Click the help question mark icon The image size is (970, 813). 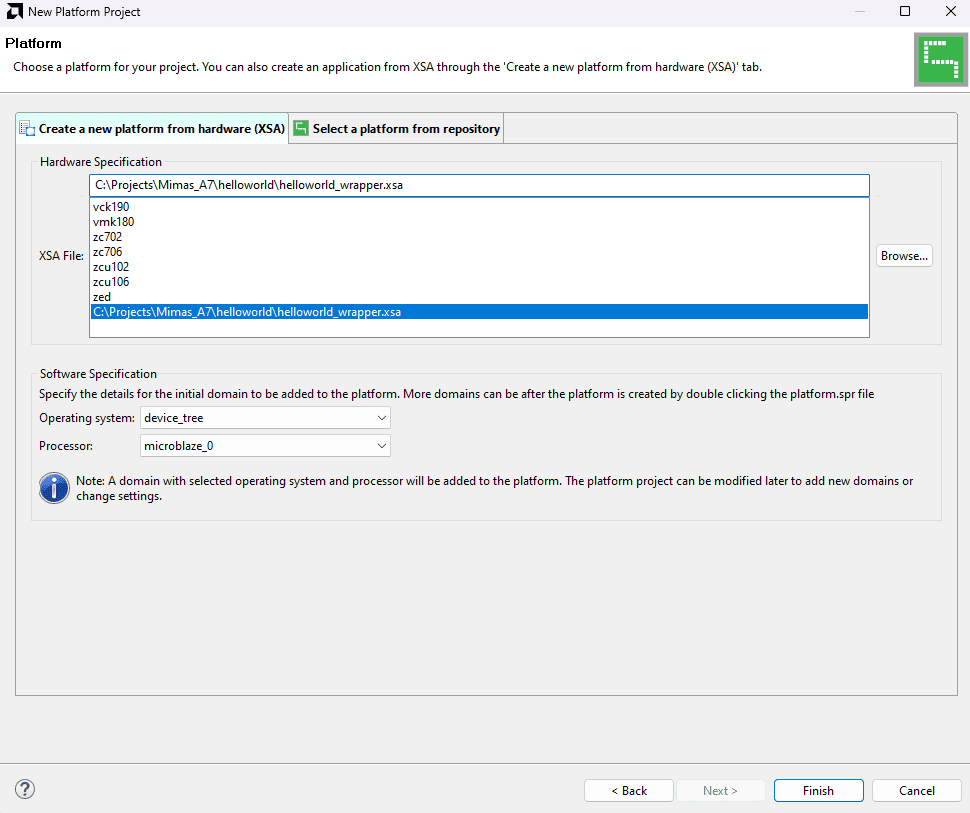[x=26, y=789]
